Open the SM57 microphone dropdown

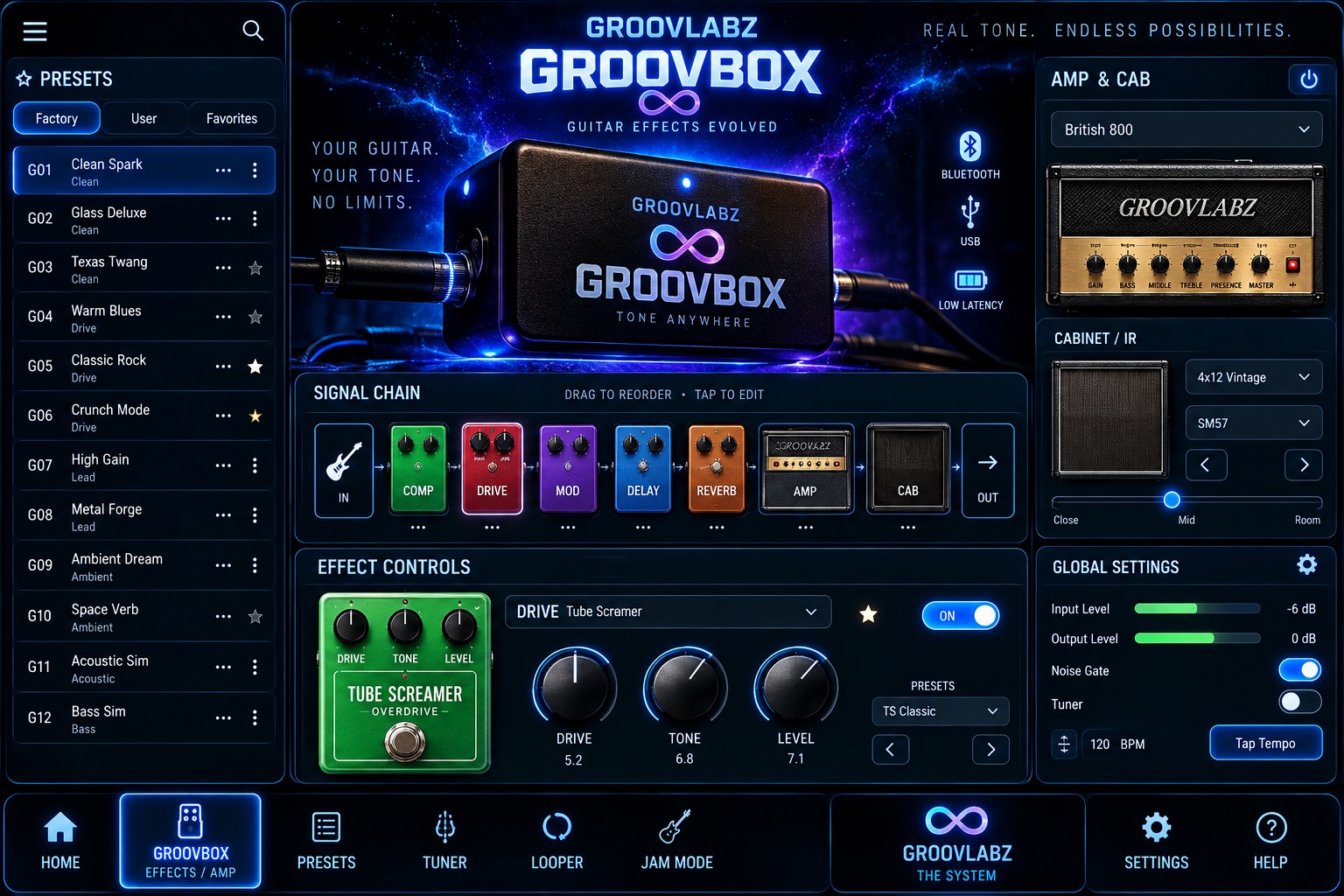1253,423
